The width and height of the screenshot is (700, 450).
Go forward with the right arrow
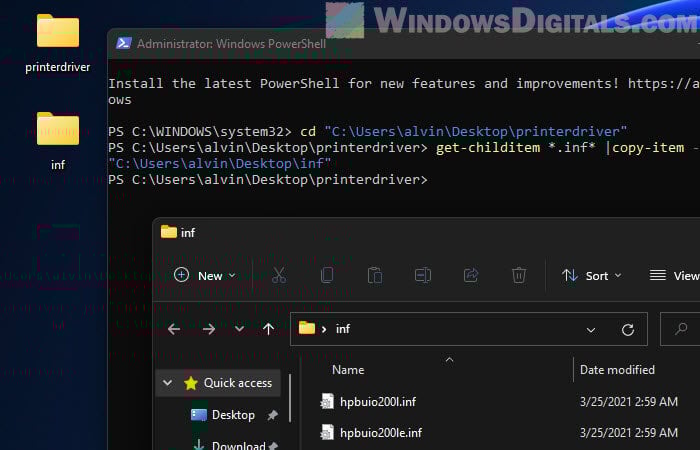(208, 329)
